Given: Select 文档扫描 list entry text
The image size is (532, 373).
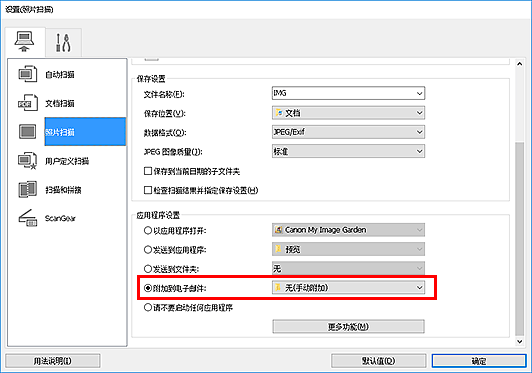Looking at the screenshot, I should pyautogui.click(x=60, y=103).
